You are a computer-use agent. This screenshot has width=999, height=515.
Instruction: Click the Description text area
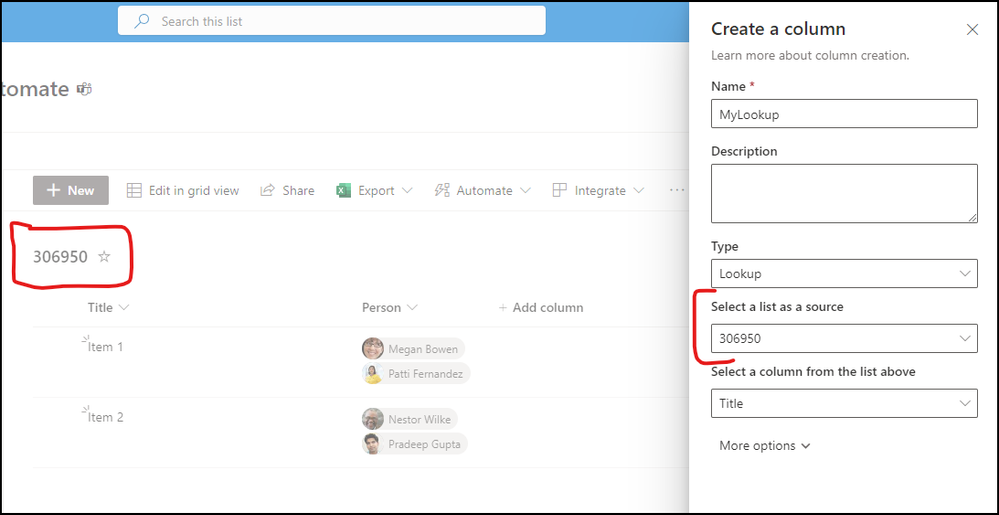click(844, 193)
